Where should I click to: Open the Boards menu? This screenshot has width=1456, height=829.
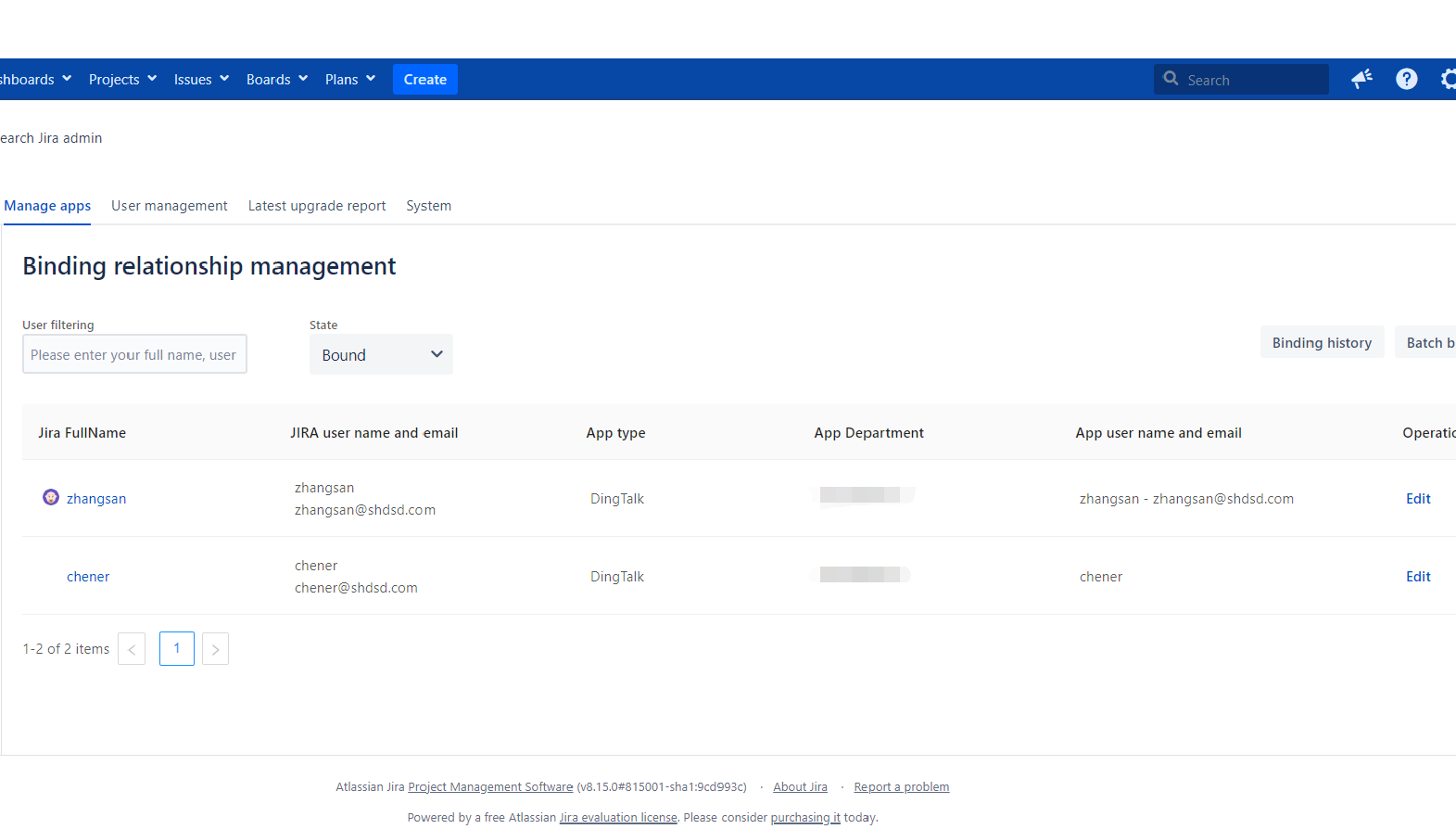[x=276, y=80]
